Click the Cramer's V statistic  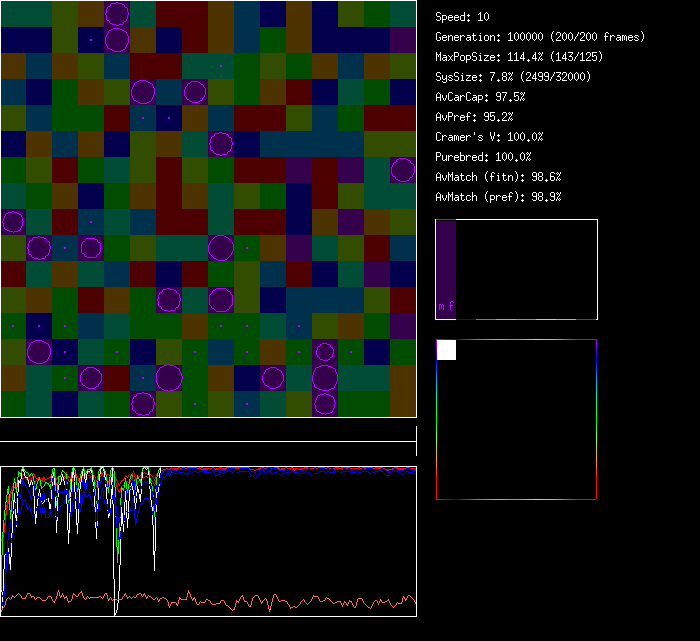tap(489, 137)
